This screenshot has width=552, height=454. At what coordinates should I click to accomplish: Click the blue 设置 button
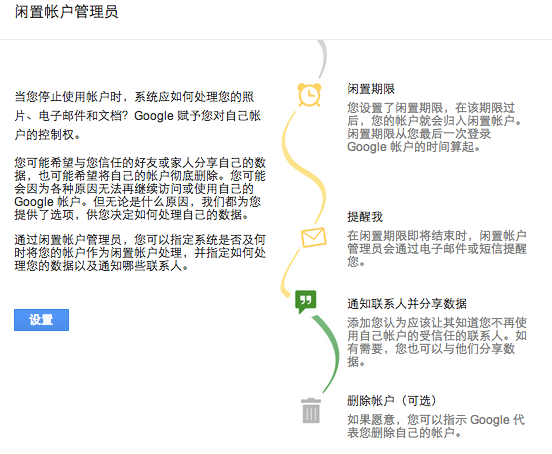[42, 320]
